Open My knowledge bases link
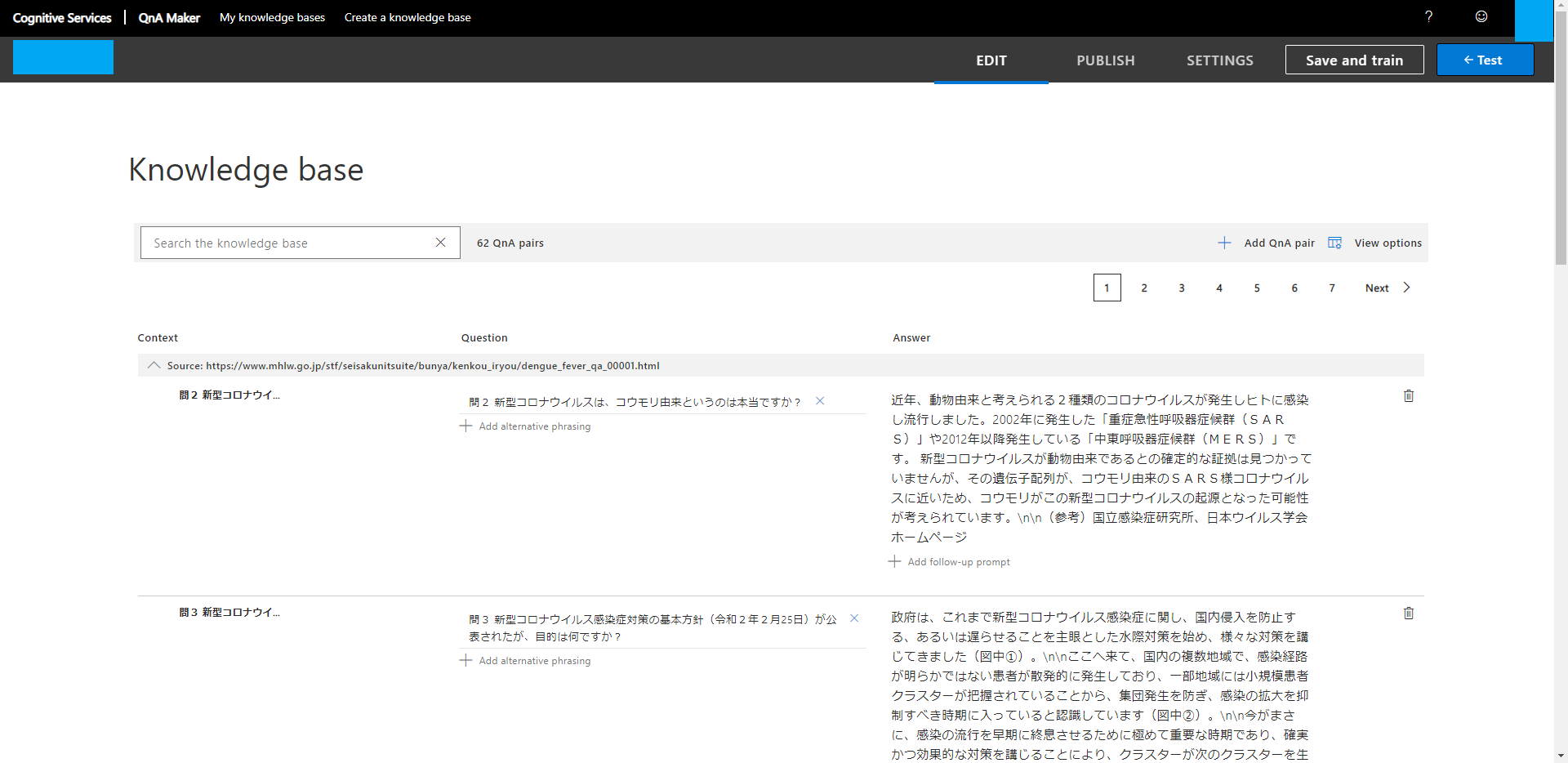This screenshot has width=1568, height=763. [x=272, y=17]
